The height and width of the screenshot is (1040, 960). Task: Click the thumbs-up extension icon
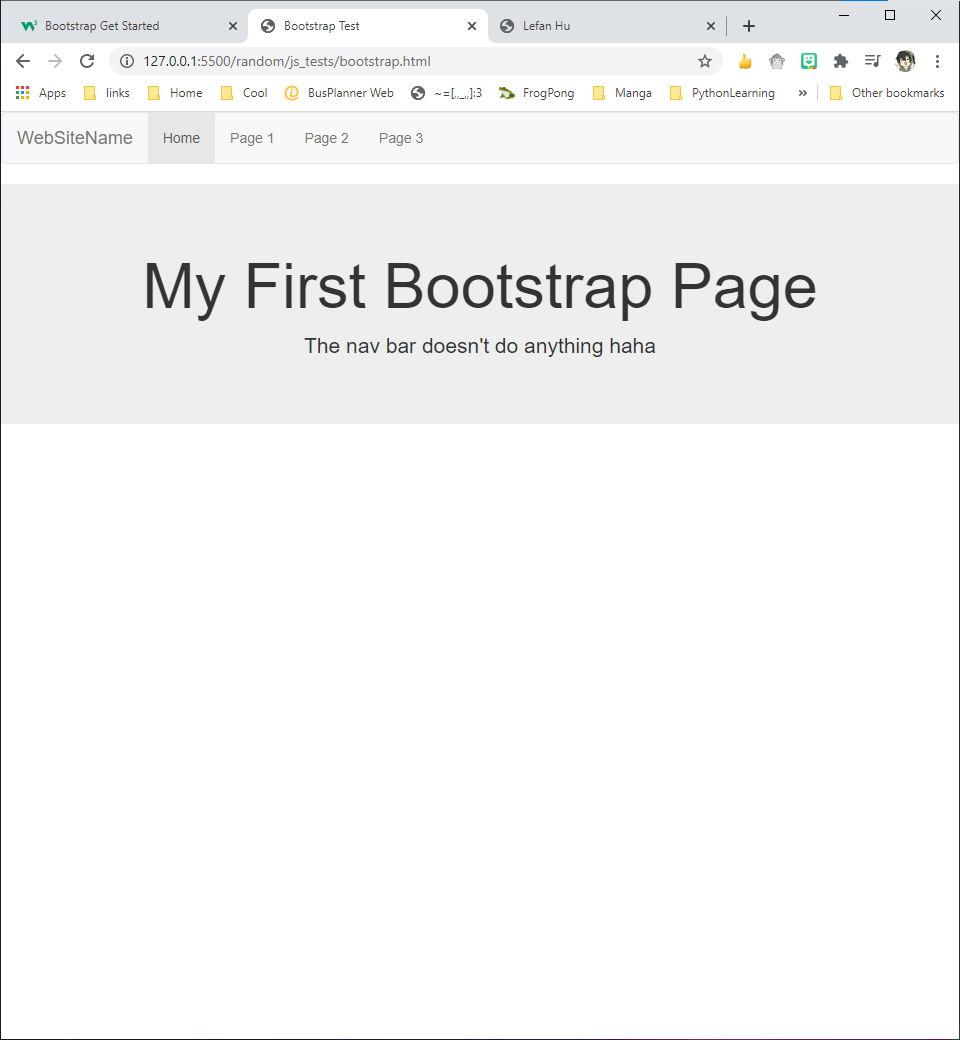pyautogui.click(x=744, y=60)
